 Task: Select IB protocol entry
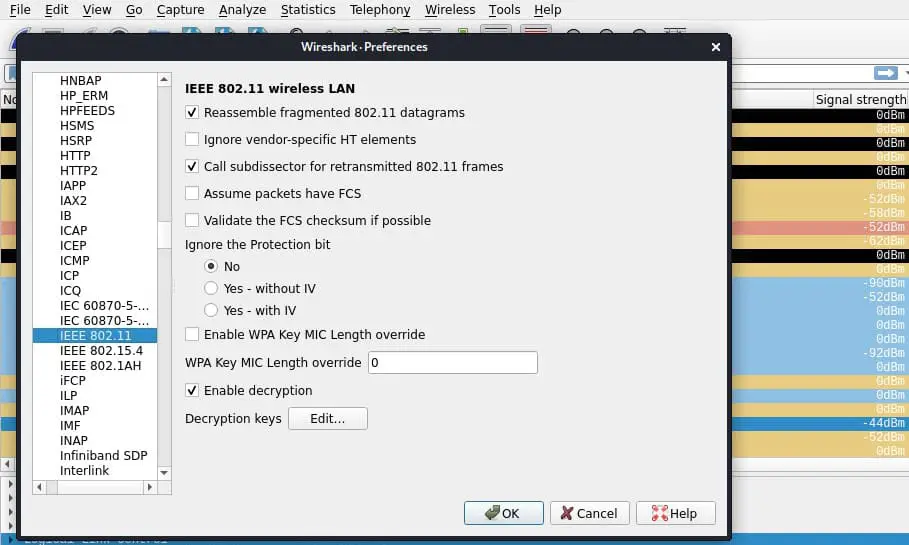point(66,216)
